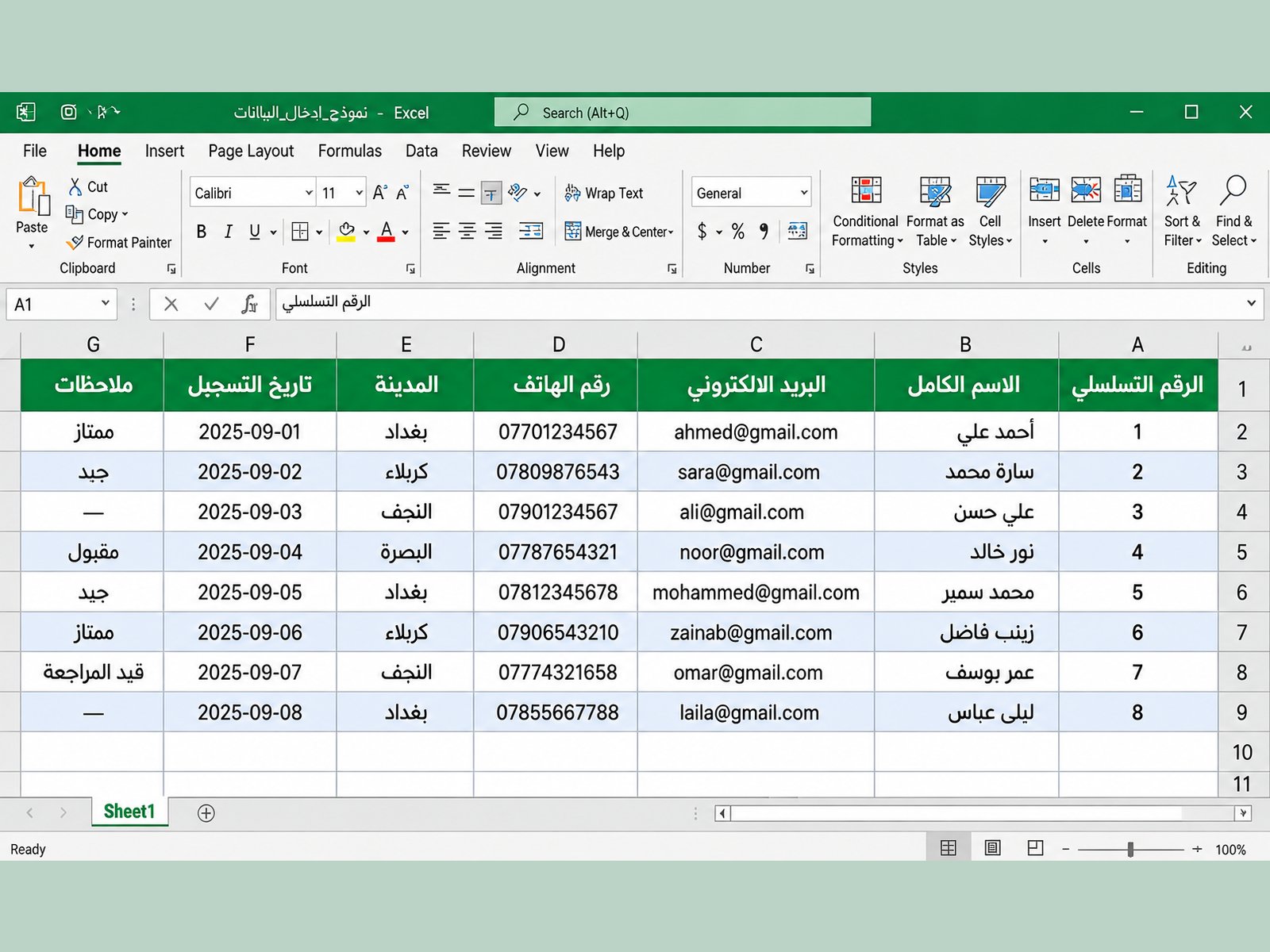Viewport: 1270px width, 952px height.
Task: Switch to Page Layout view in status bar
Action: pyautogui.click(x=992, y=848)
